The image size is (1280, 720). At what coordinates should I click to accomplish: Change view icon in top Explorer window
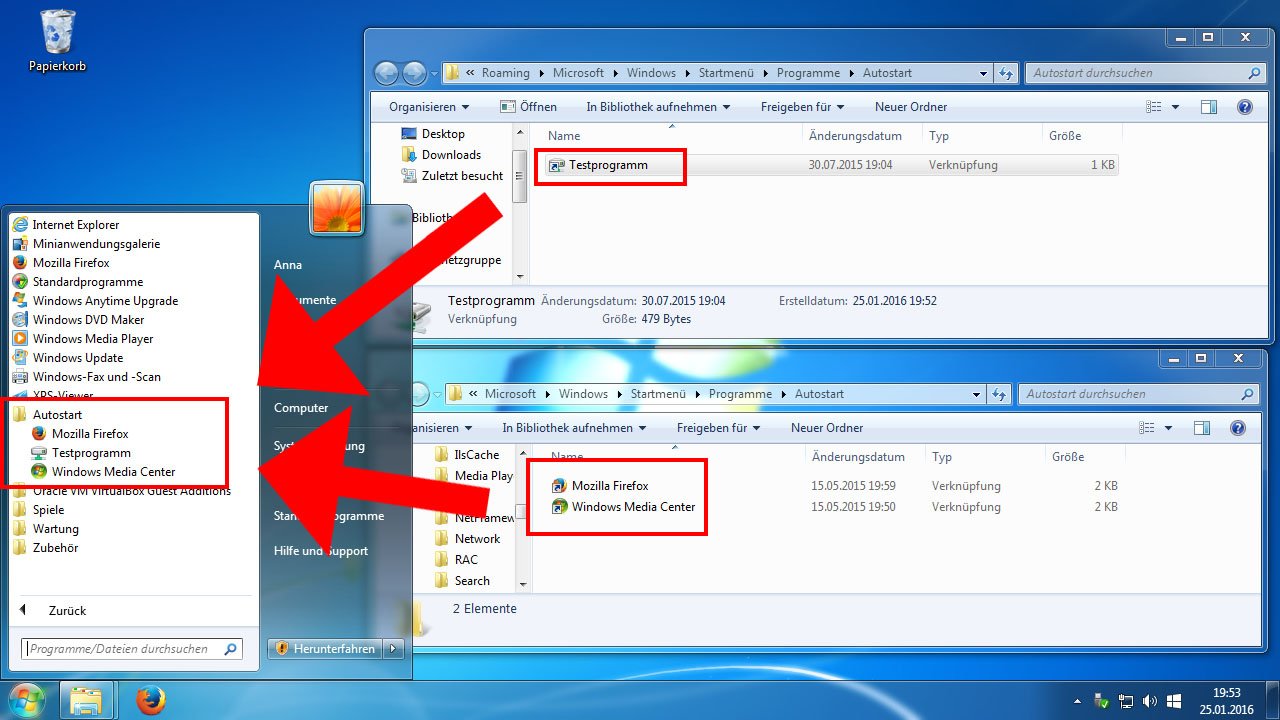point(1154,107)
